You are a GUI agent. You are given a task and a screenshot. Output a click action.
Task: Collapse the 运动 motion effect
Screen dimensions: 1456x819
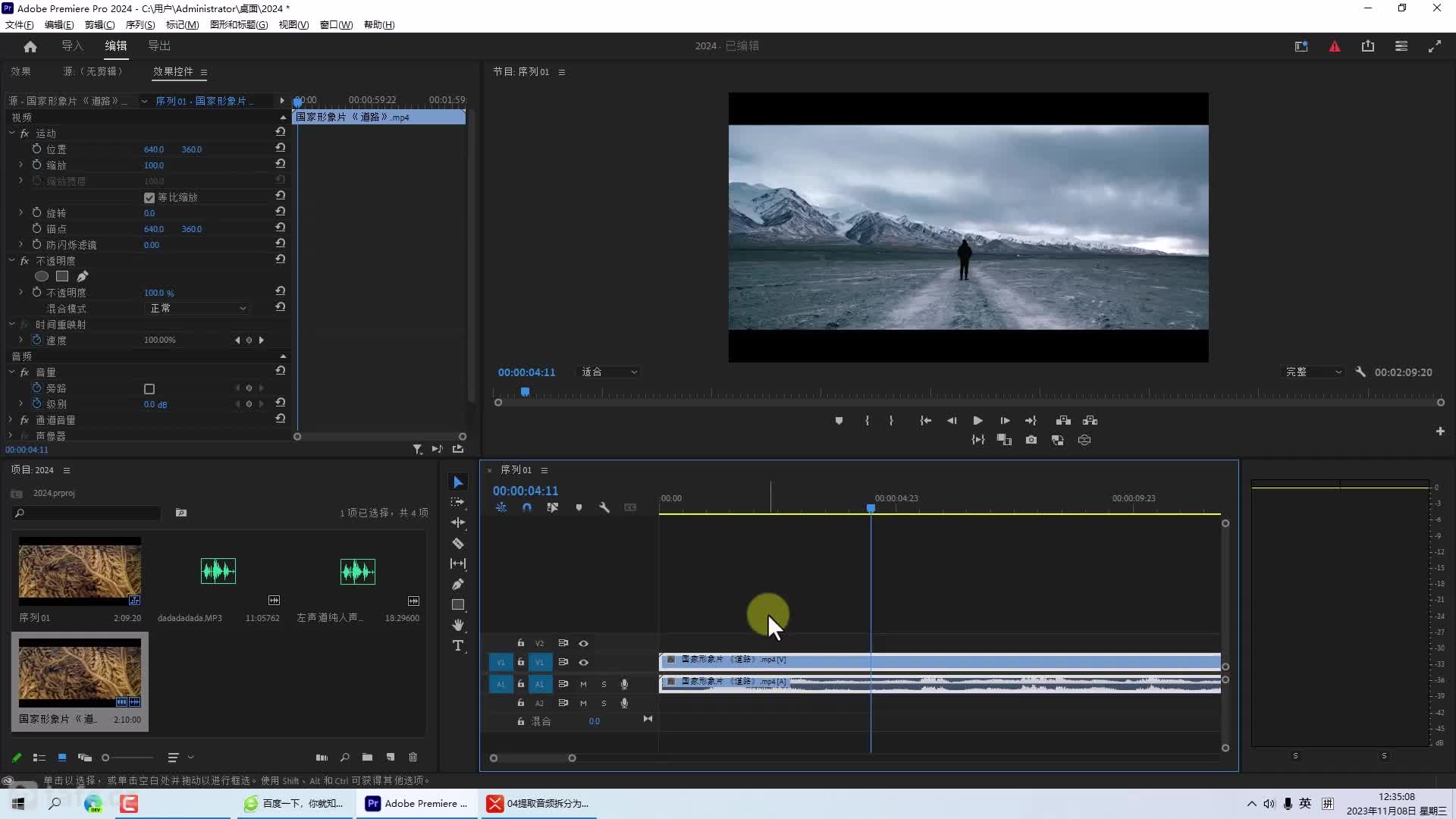tap(12, 133)
